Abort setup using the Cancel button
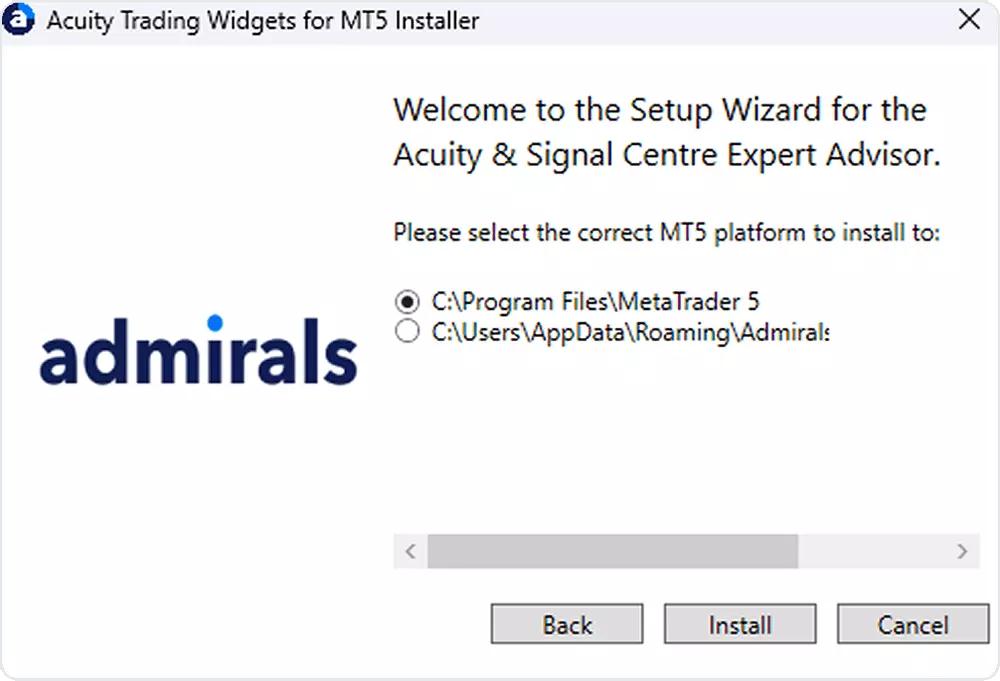Screen dimensions: 1000x681 point(913,624)
